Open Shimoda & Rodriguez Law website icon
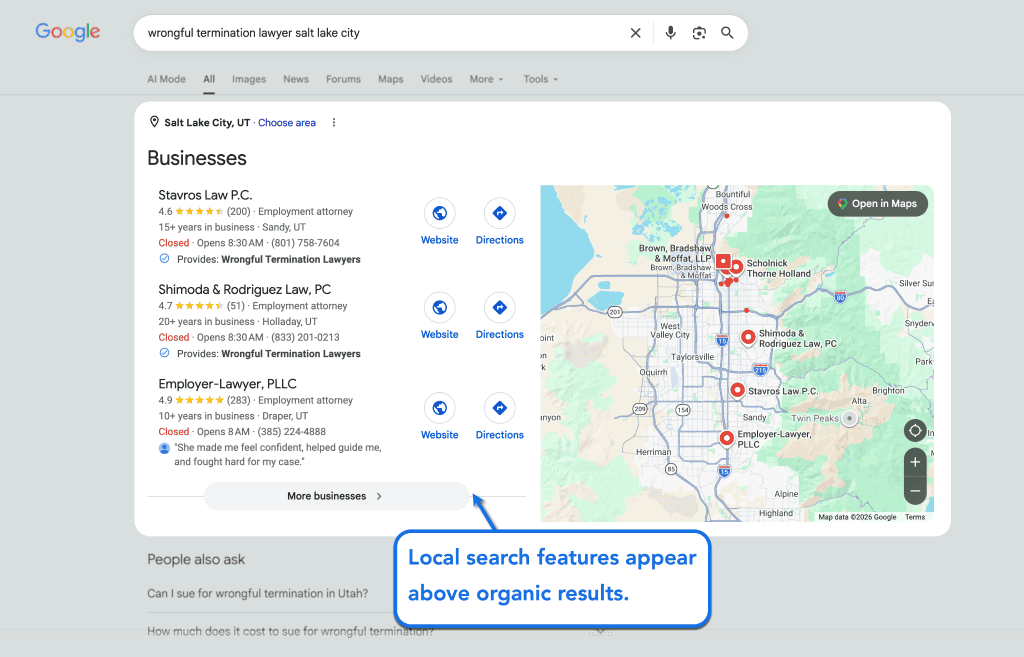1024x657 pixels. tap(440, 307)
